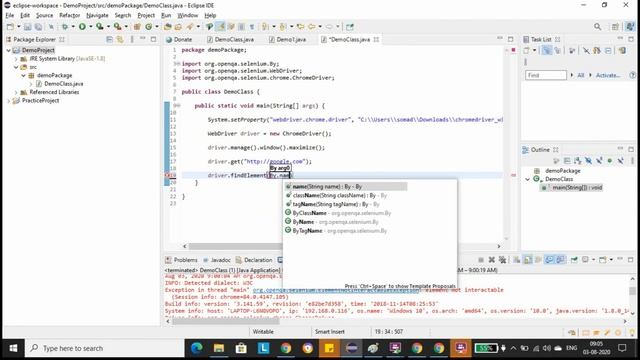Viewport: 640px width, 360px height.
Task: Open the File menu
Action: (x=10, y=15)
